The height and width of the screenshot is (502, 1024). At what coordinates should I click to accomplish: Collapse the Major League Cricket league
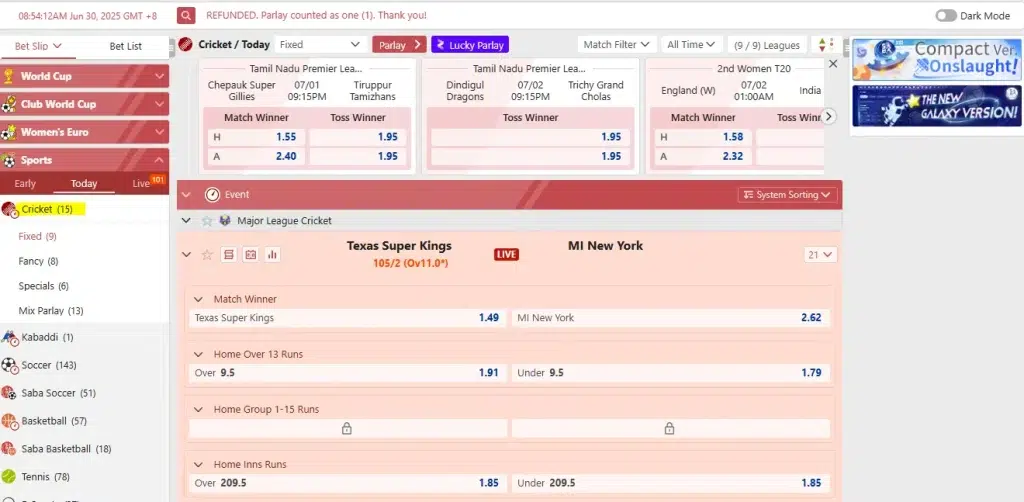click(186, 221)
